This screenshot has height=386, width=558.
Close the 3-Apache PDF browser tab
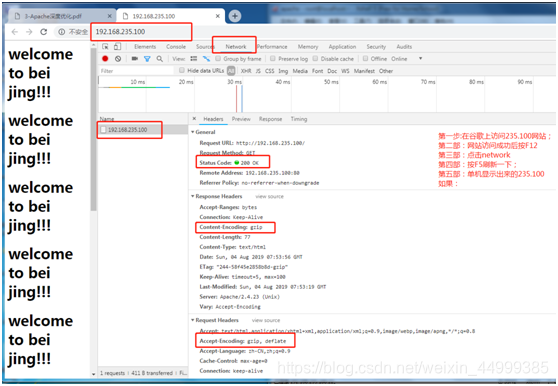coord(110,16)
